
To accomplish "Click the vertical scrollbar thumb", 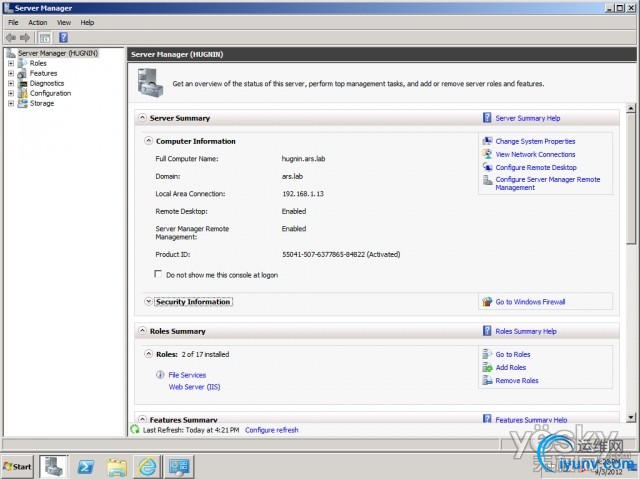I will [631, 178].
